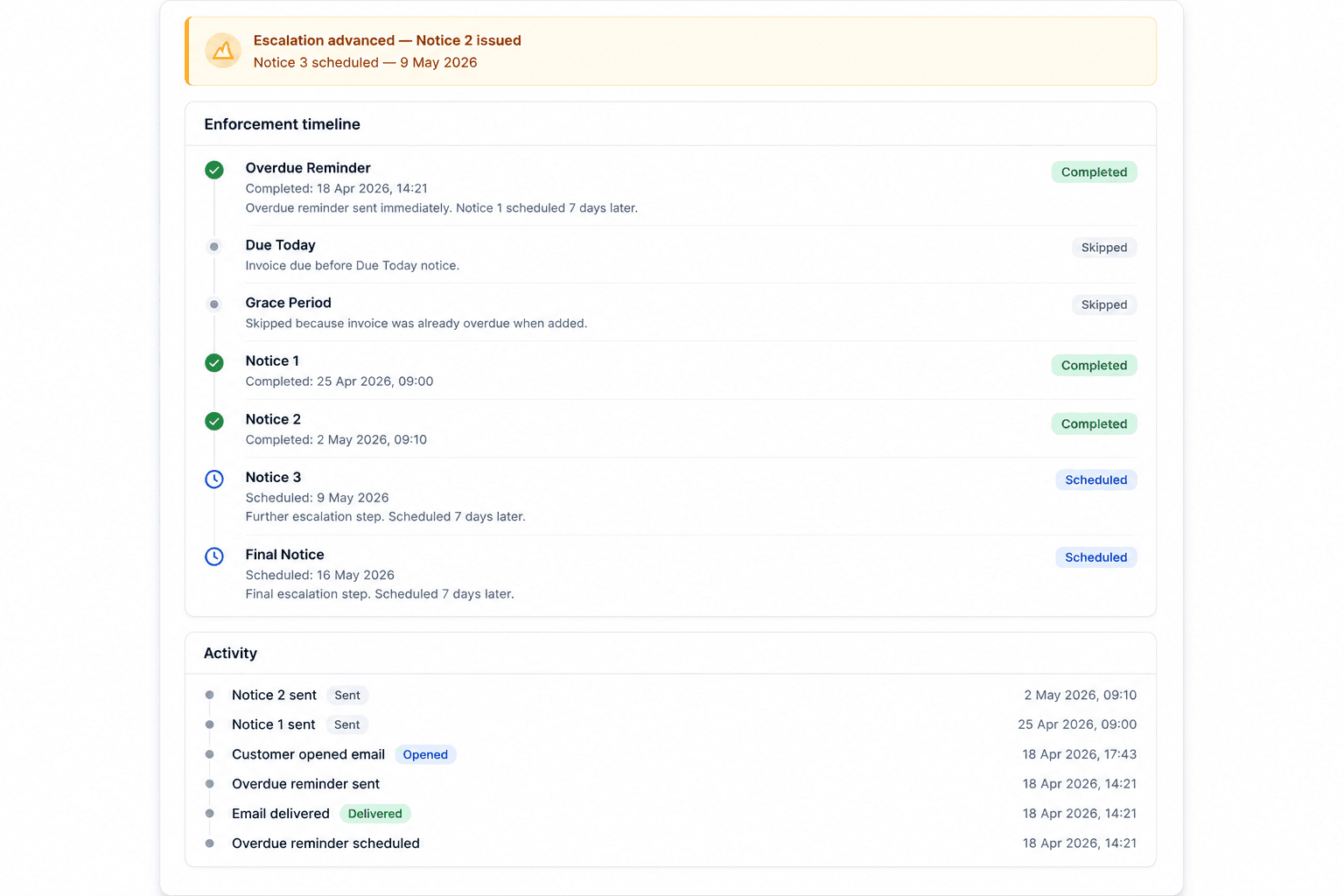
Task: Click the bullet dot beside 'Customer opened email'
Action: coord(209,754)
